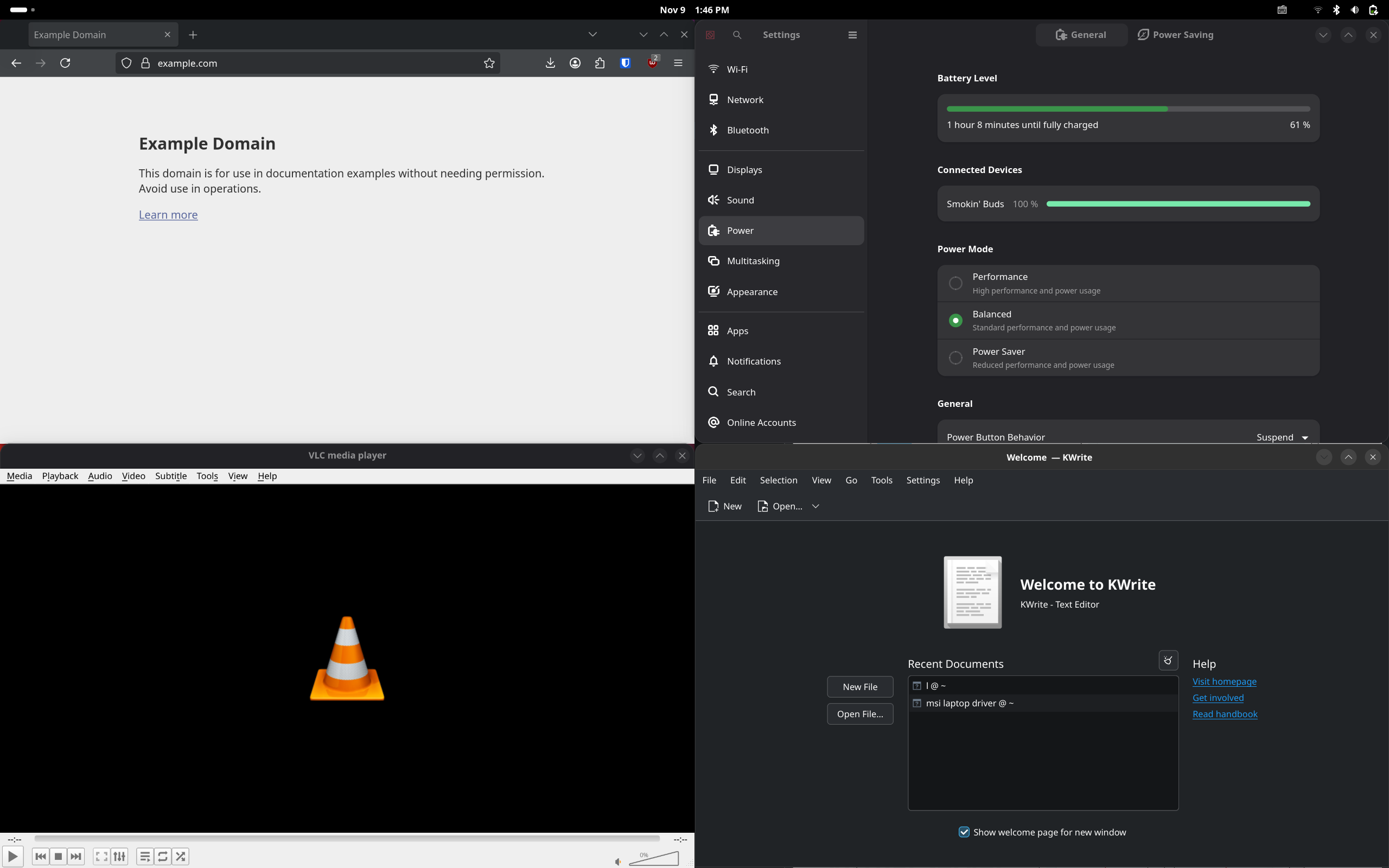This screenshot has height=868, width=1389.
Task: Open VLC Playback menu
Action: pyautogui.click(x=60, y=476)
